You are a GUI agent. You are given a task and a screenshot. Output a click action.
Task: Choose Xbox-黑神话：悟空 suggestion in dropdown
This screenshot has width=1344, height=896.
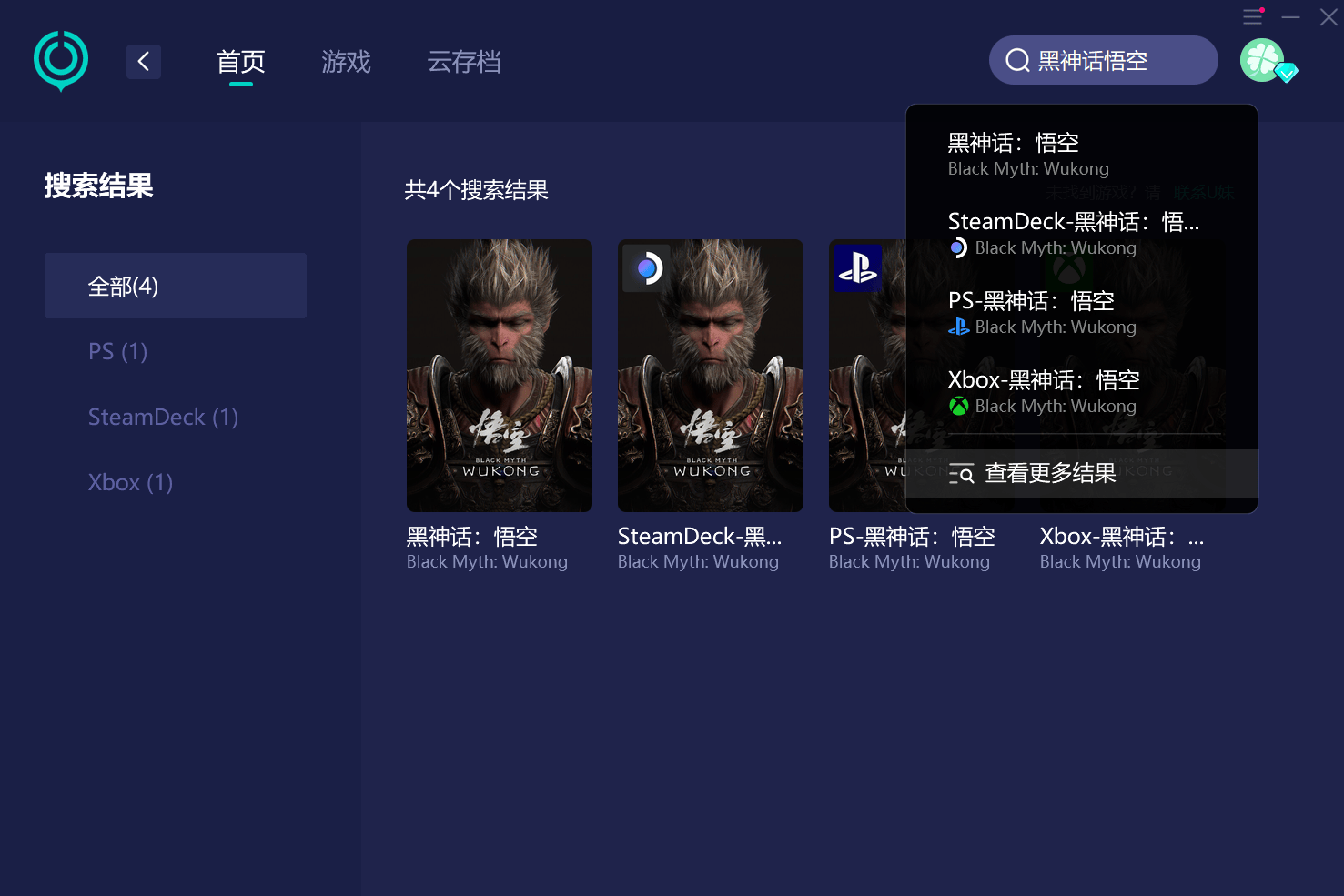pyautogui.click(x=1082, y=392)
